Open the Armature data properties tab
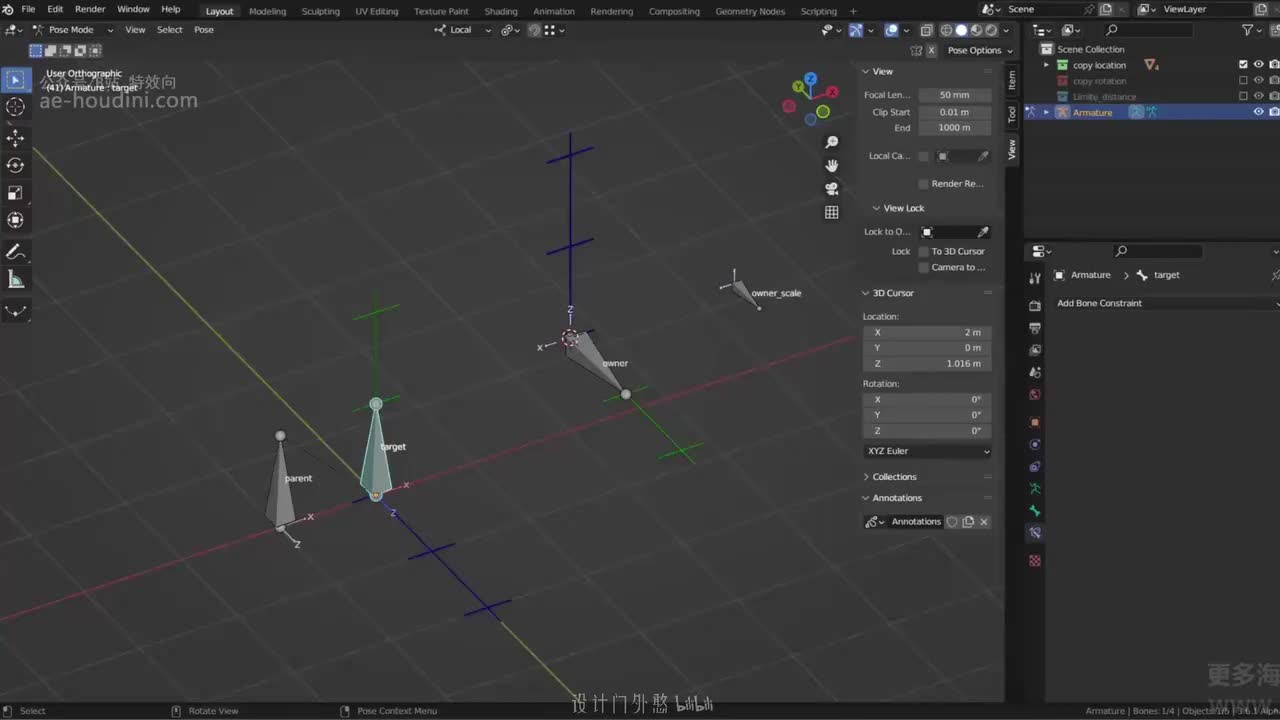 pyautogui.click(x=1035, y=489)
